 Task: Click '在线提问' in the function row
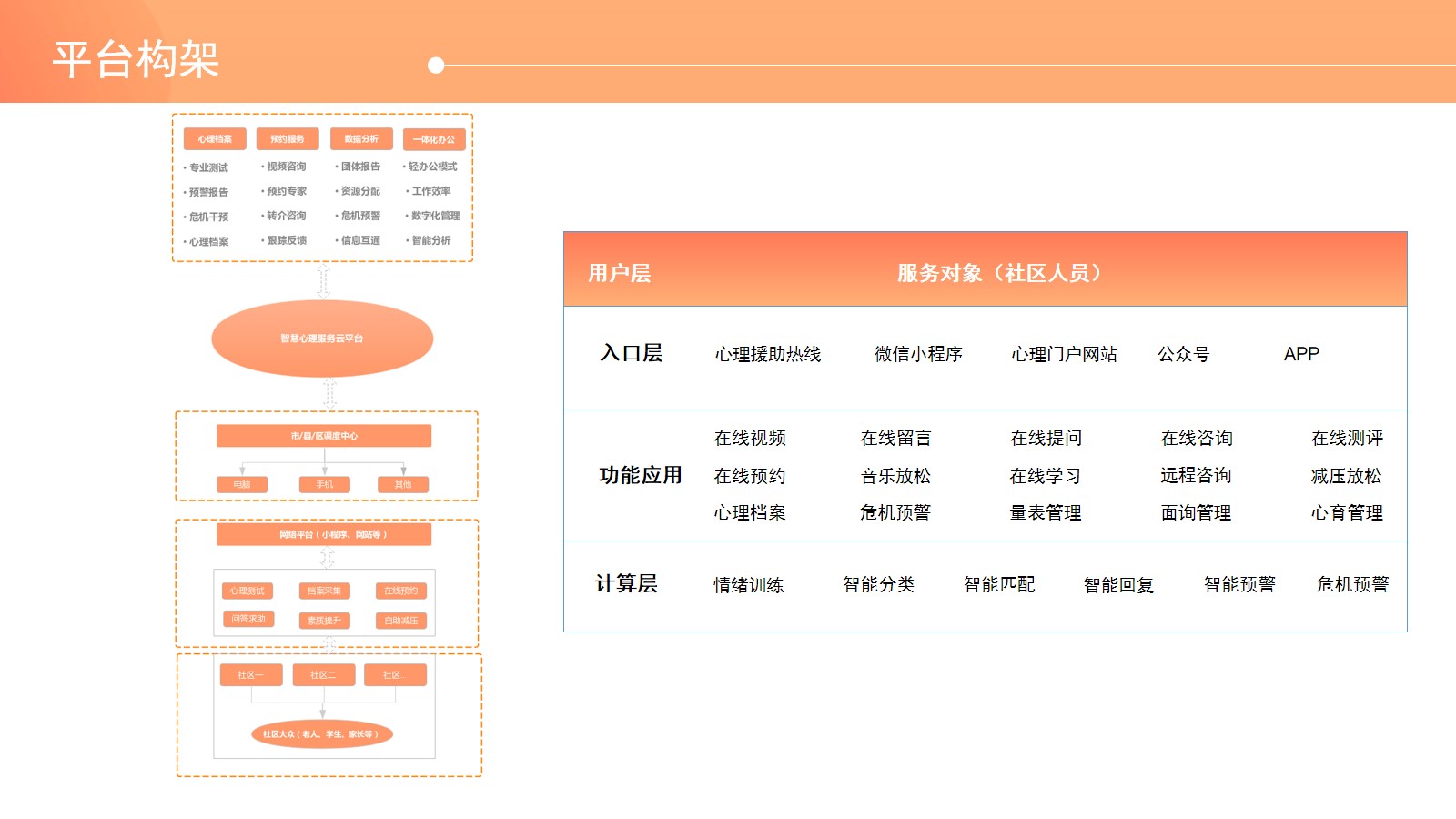pos(1046,438)
